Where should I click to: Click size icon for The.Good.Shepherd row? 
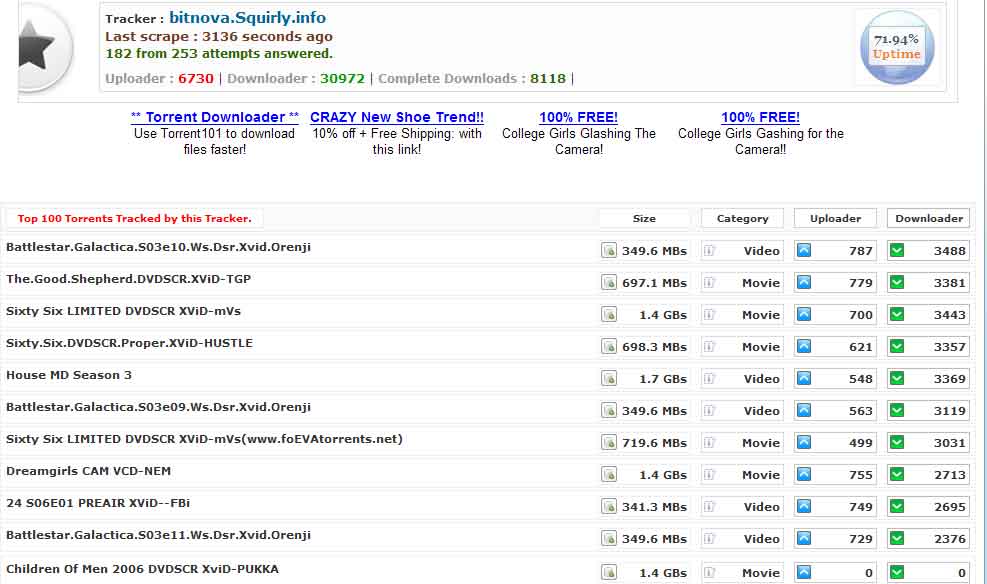(x=609, y=283)
